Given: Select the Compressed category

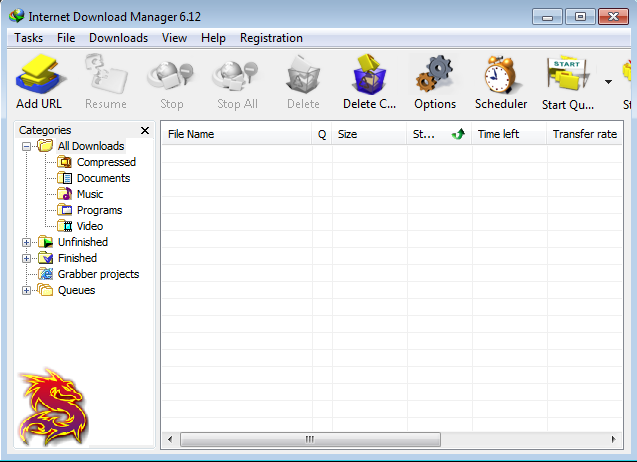Looking at the screenshot, I should [x=106, y=162].
